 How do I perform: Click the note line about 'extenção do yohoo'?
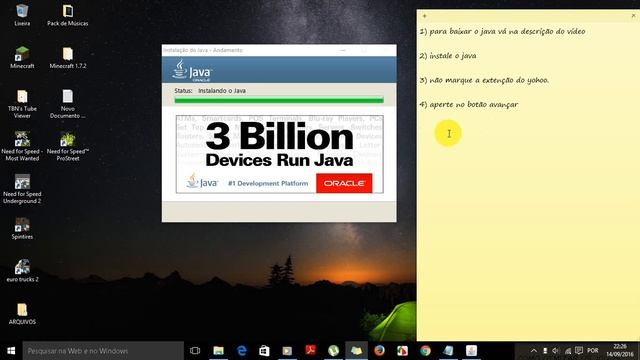484,80
